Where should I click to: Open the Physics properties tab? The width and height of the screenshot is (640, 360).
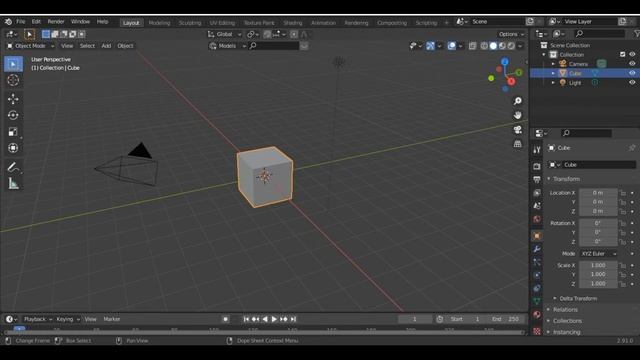pos(537,275)
